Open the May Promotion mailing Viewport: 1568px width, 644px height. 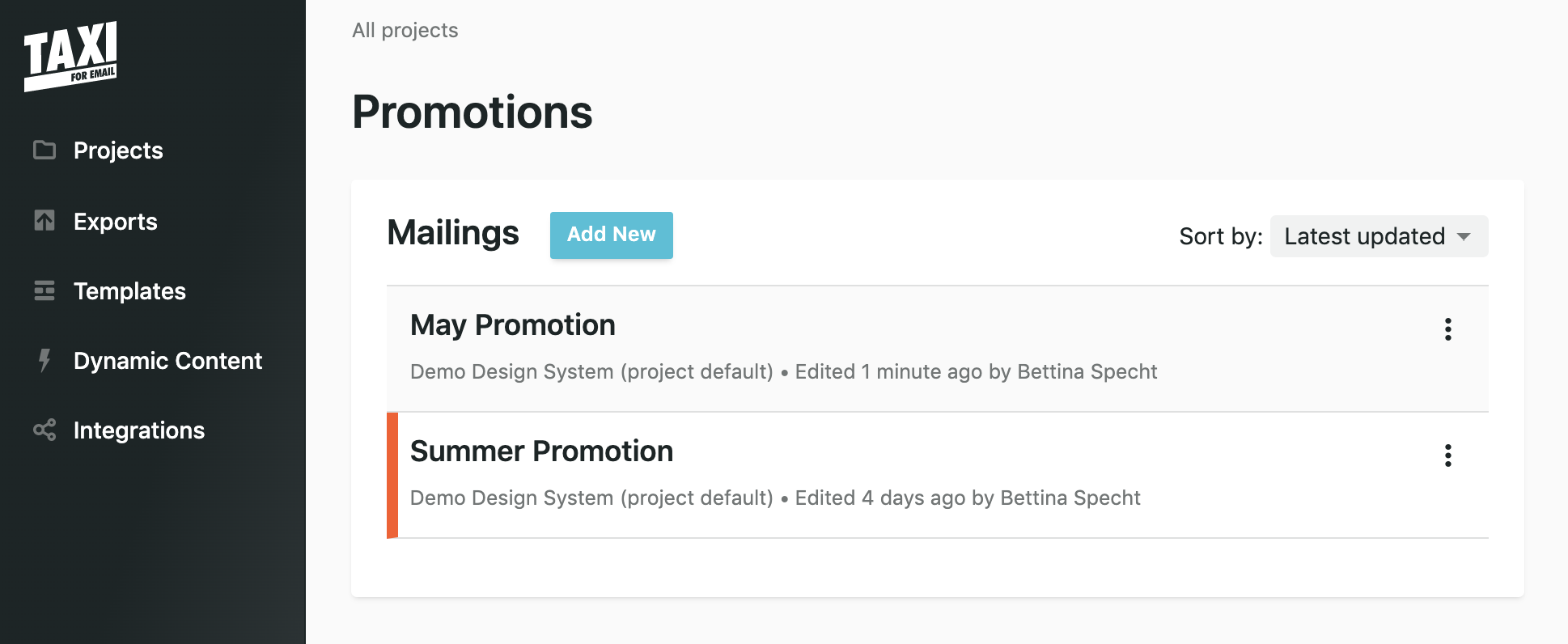click(513, 325)
